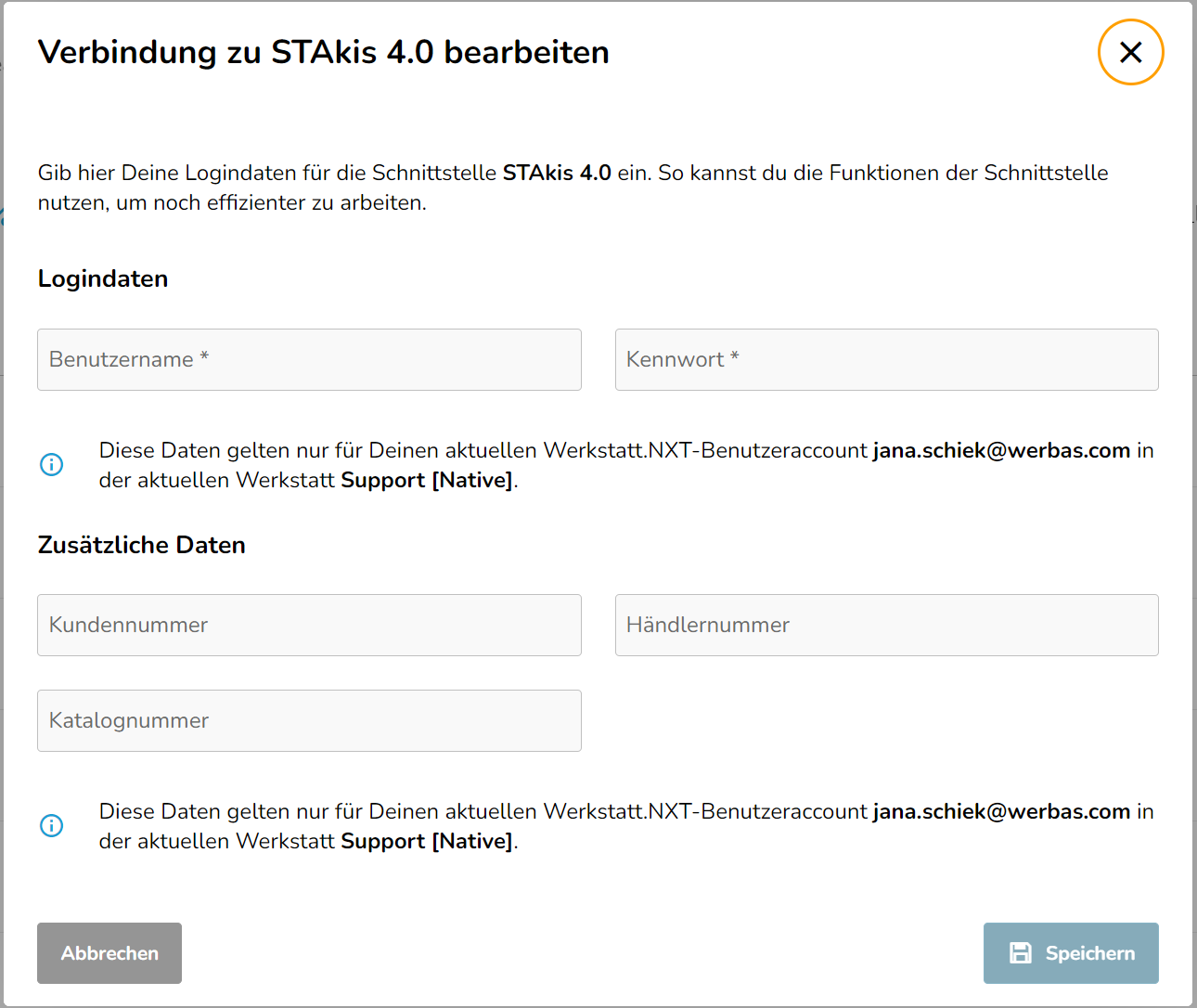The image size is (1197, 1008).
Task: Click the 'Zusätzliche Daten' section heading
Action: click(x=141, y=545)
